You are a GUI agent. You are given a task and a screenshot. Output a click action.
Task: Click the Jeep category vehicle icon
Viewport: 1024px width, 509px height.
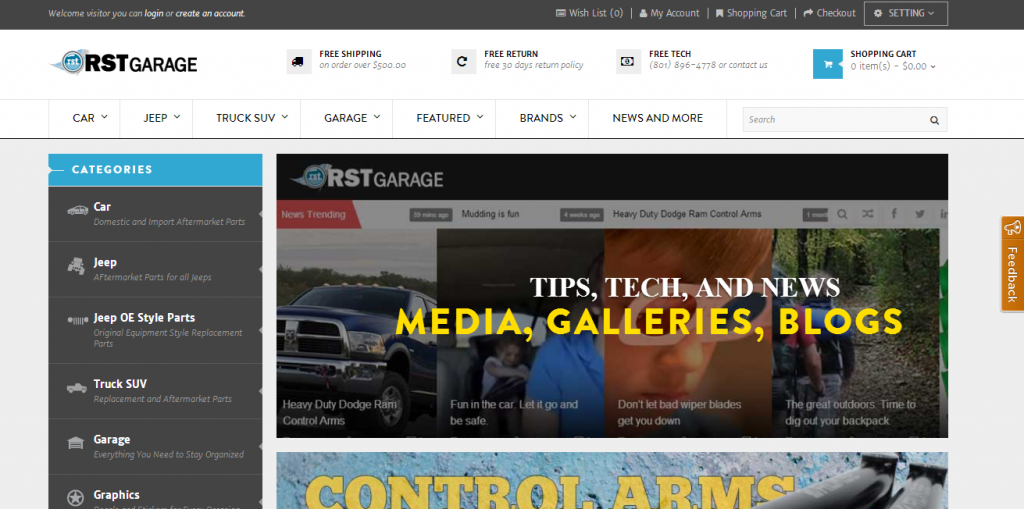coord(76,266)
